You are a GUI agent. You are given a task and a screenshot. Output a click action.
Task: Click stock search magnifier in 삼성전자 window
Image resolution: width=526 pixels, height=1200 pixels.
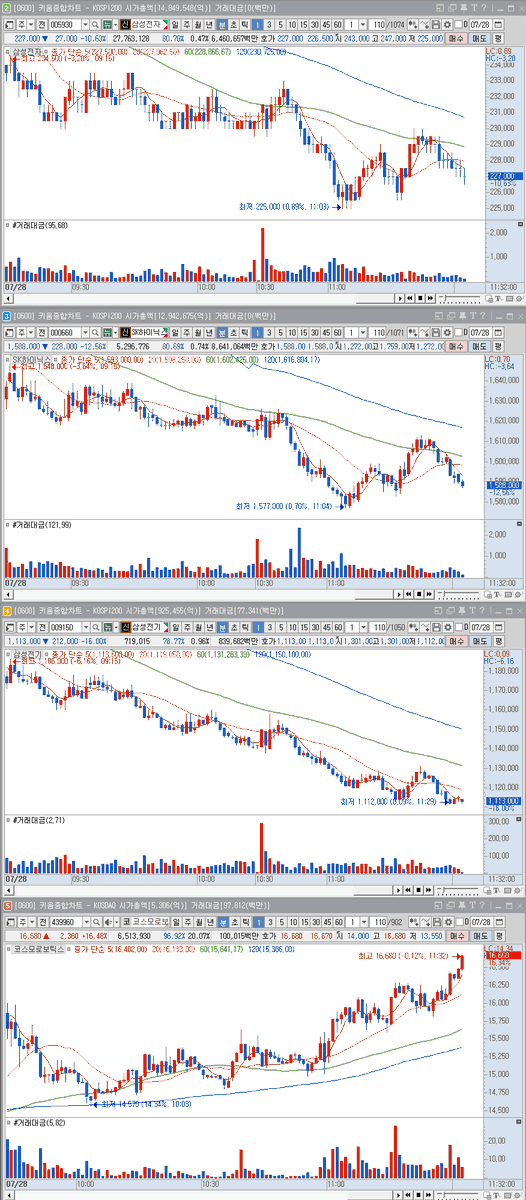pyautogui.click(x=95, y=23)
